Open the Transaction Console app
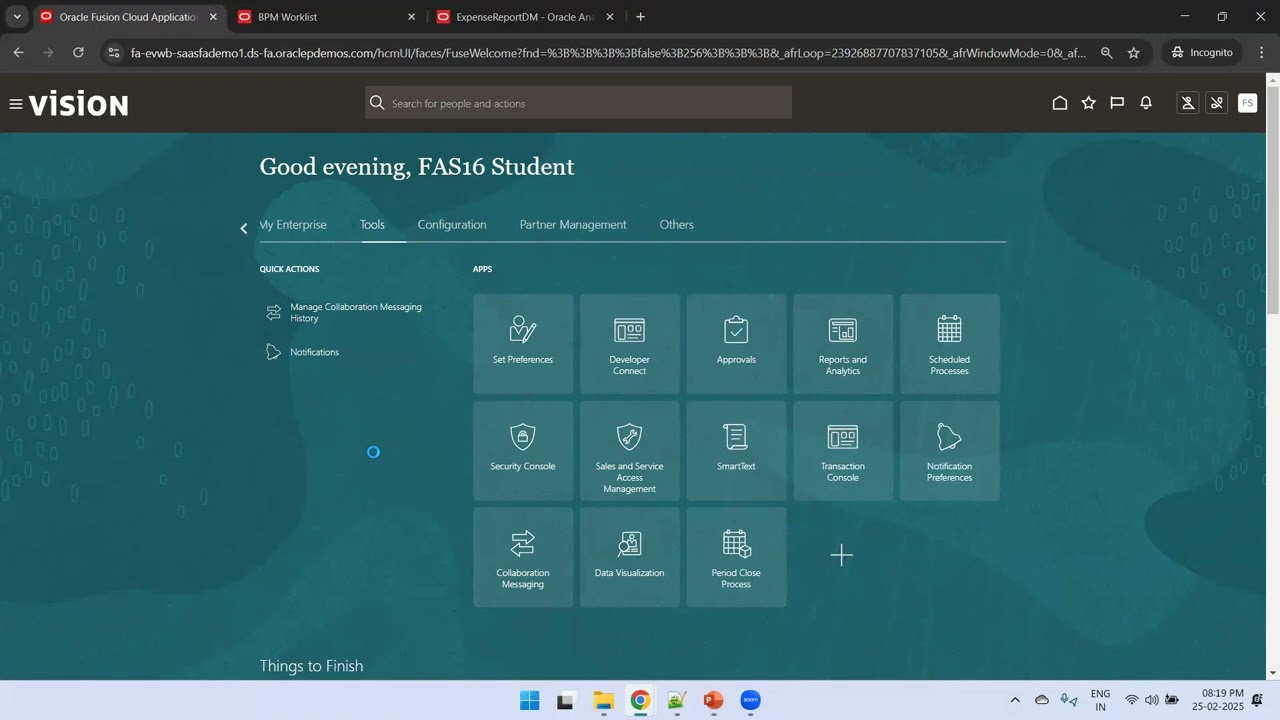This screenshot has width=1280, height=720. pos(843,450)
